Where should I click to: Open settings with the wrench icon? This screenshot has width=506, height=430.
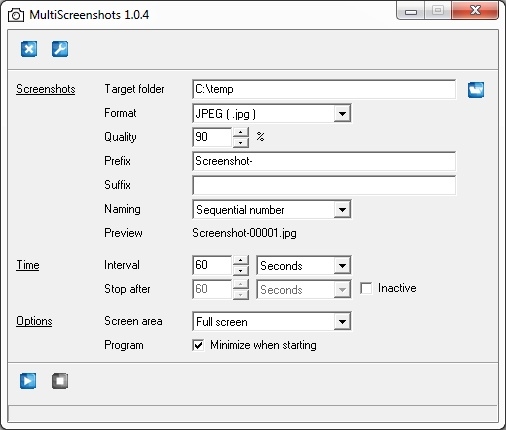tap(60, 49)
